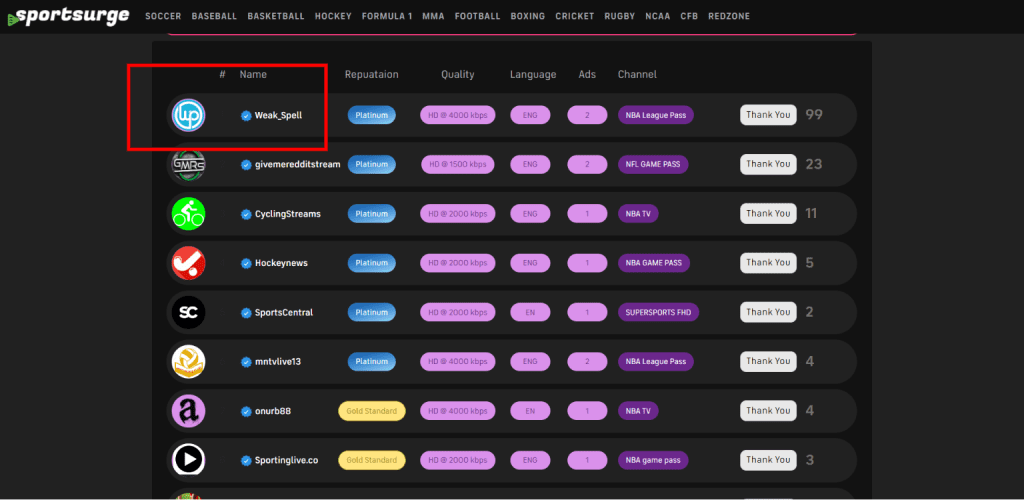Click Thank You for givemeredditstream
Image resolution: width=1024 pixels, height=500 pixels.
tap(768, 164)
